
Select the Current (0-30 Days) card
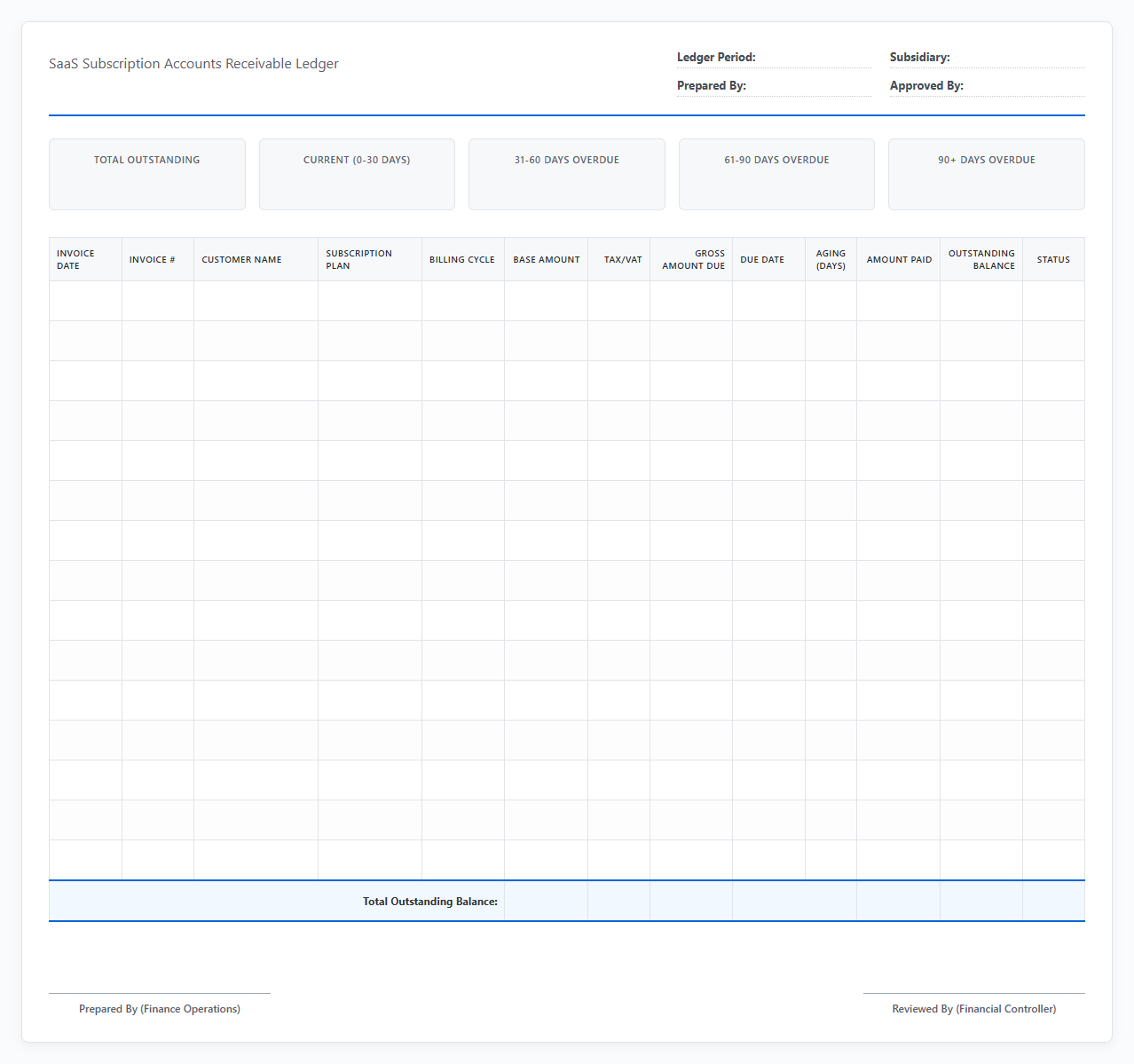click(357, 174)
